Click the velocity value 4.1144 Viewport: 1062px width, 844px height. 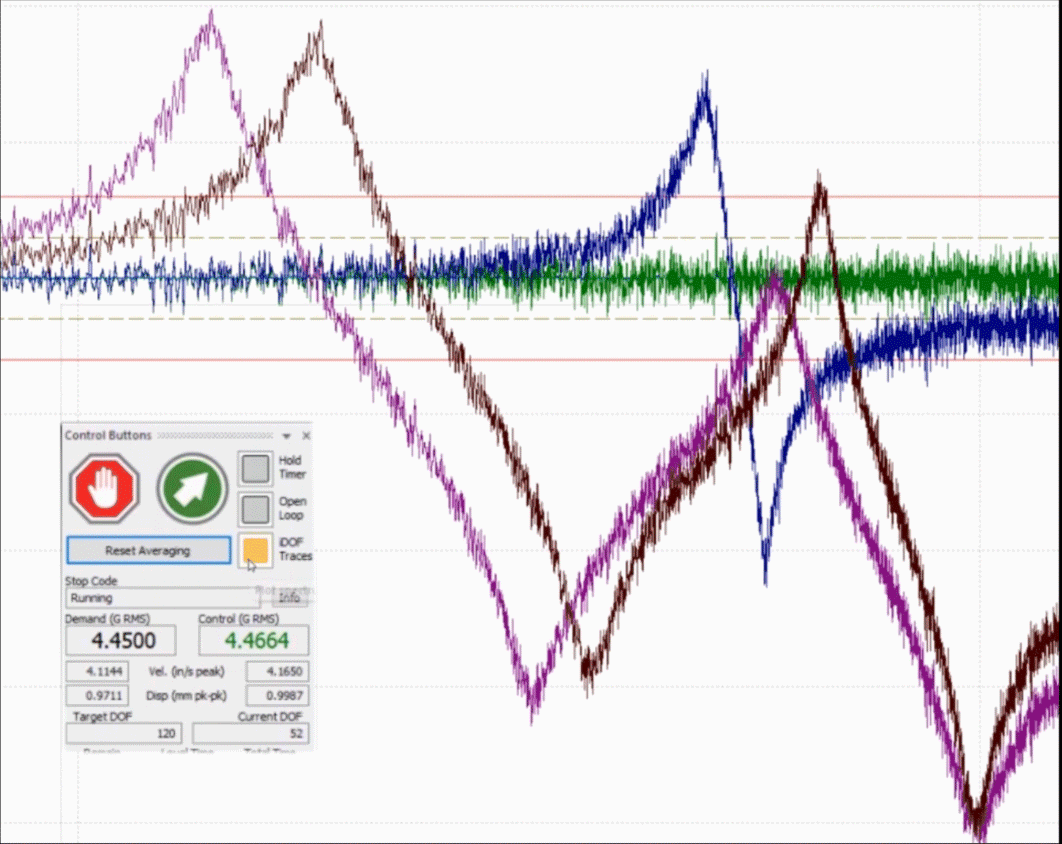click(98, 671)
